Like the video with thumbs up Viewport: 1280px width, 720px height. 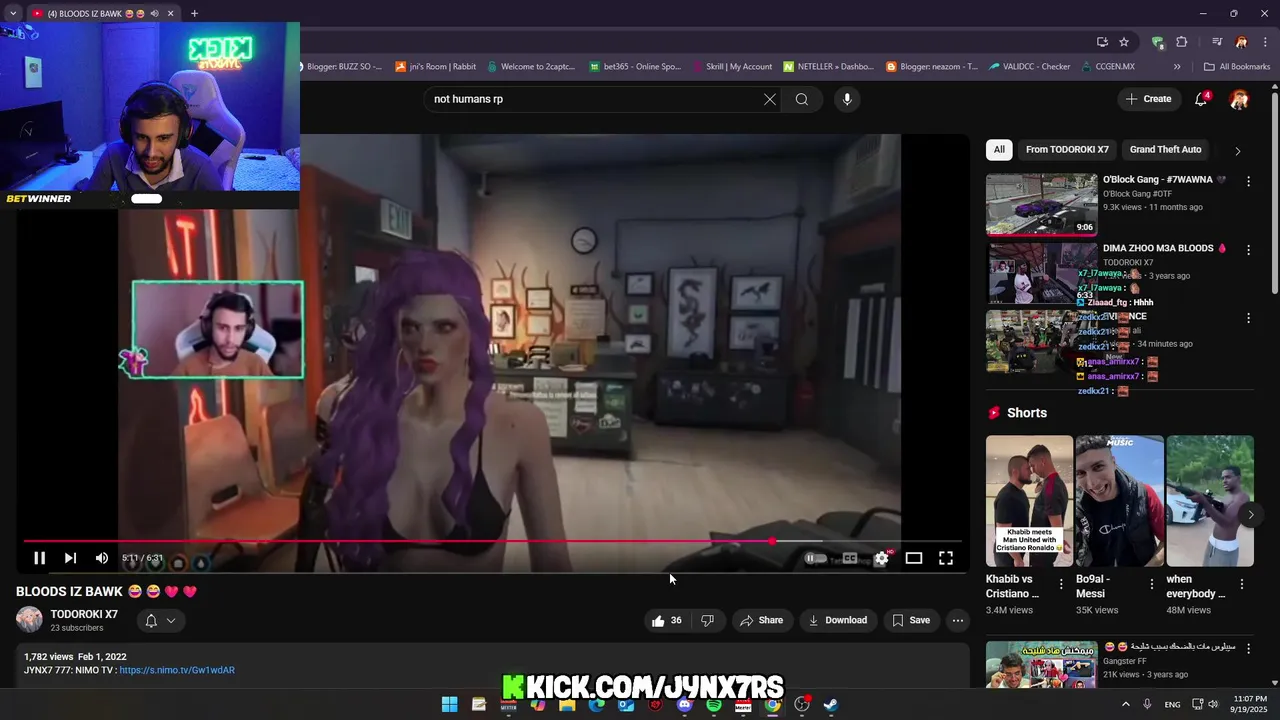(666, 620)
